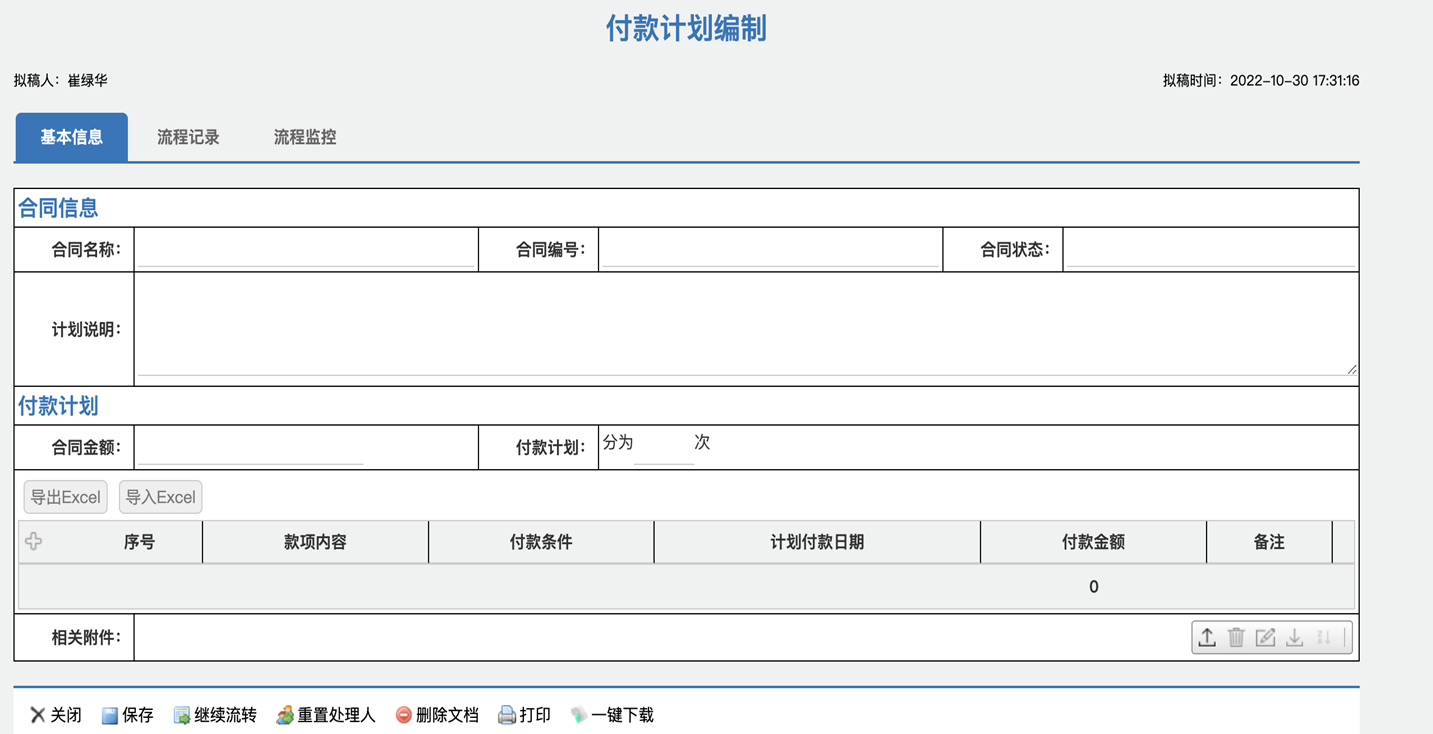Click 继续流转 to continue workflow
This screenshot has width=1433, height=734.
point(215,715)
